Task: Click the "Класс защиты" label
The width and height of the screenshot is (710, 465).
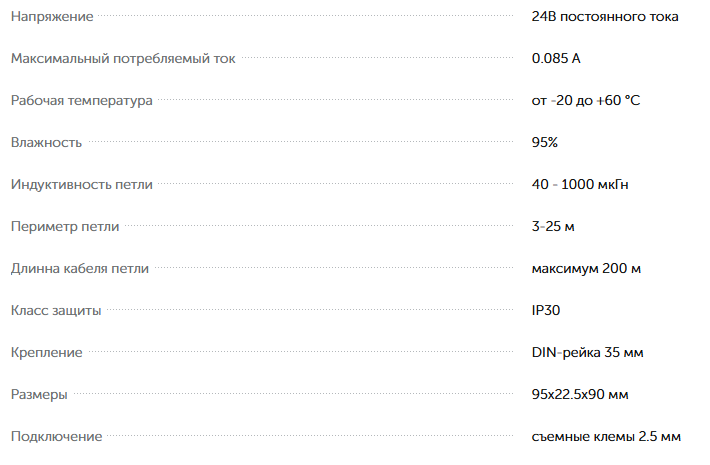Action: (56, 311)
